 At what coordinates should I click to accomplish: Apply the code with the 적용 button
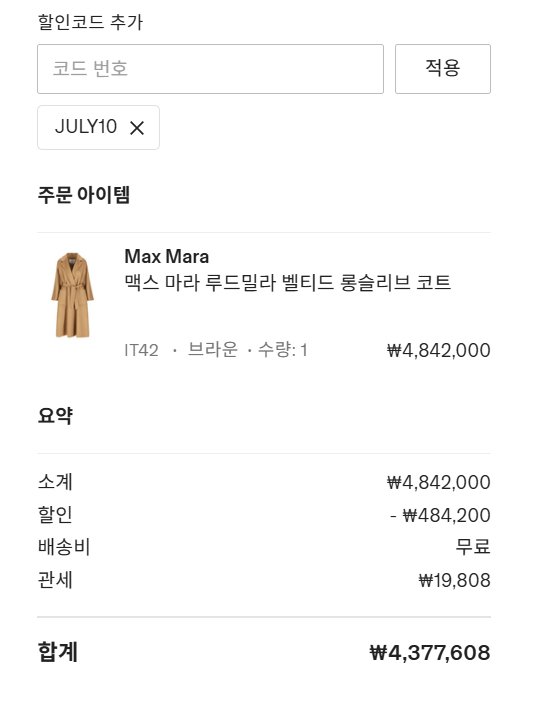[x=443, y=69]
